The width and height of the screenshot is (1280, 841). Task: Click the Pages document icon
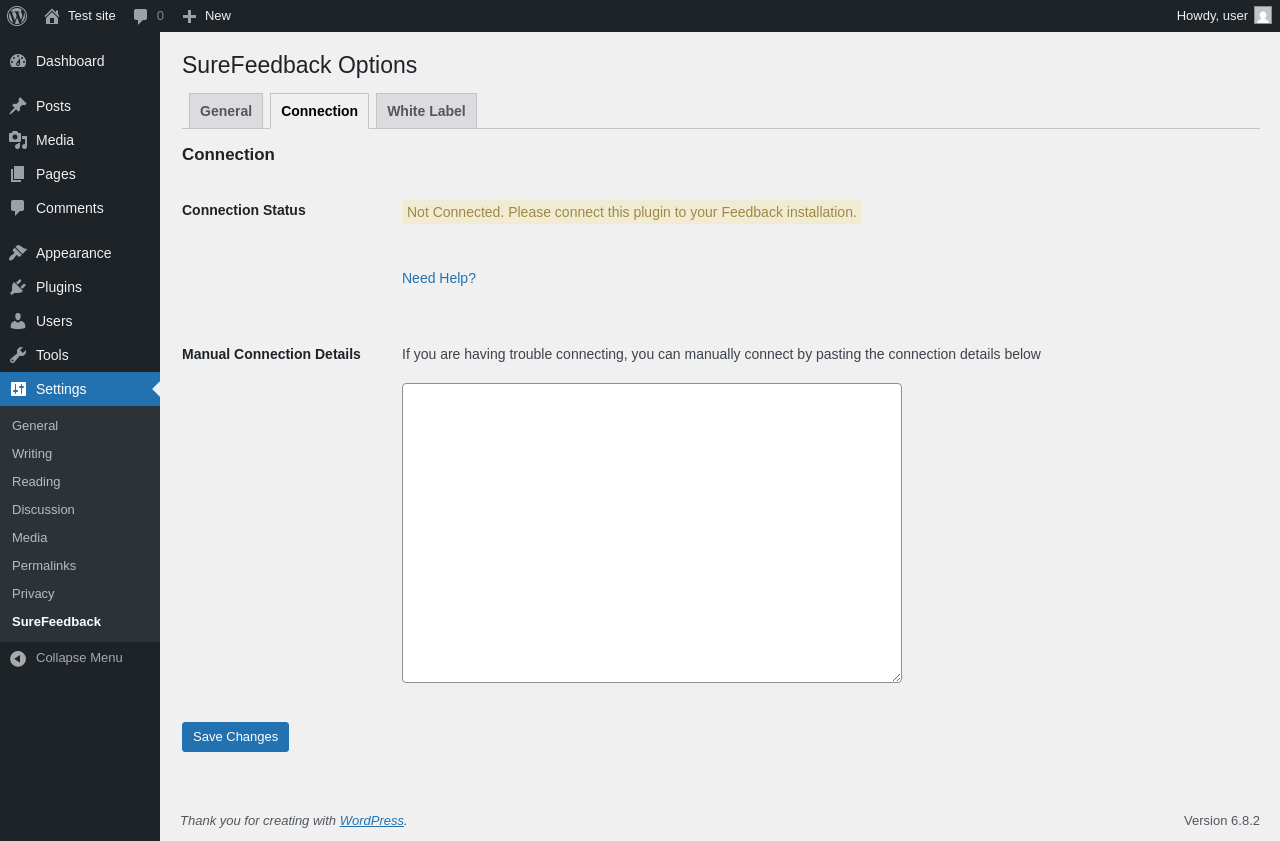click(18, 174)
